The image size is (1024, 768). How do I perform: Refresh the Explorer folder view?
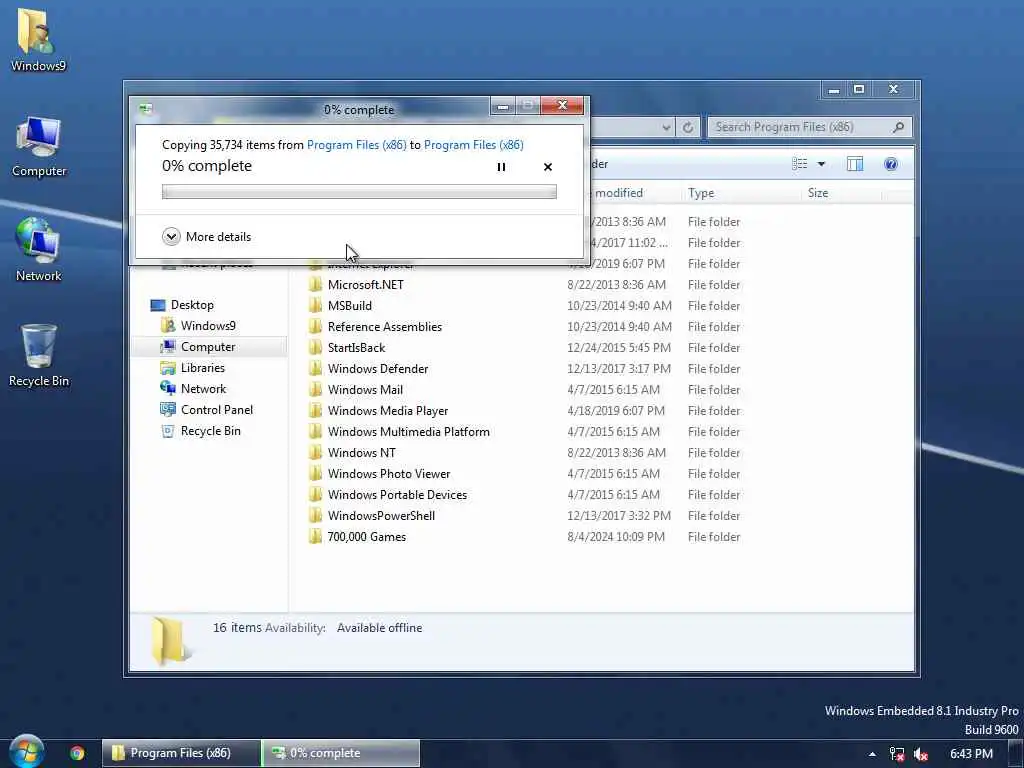tap(688, 127)
